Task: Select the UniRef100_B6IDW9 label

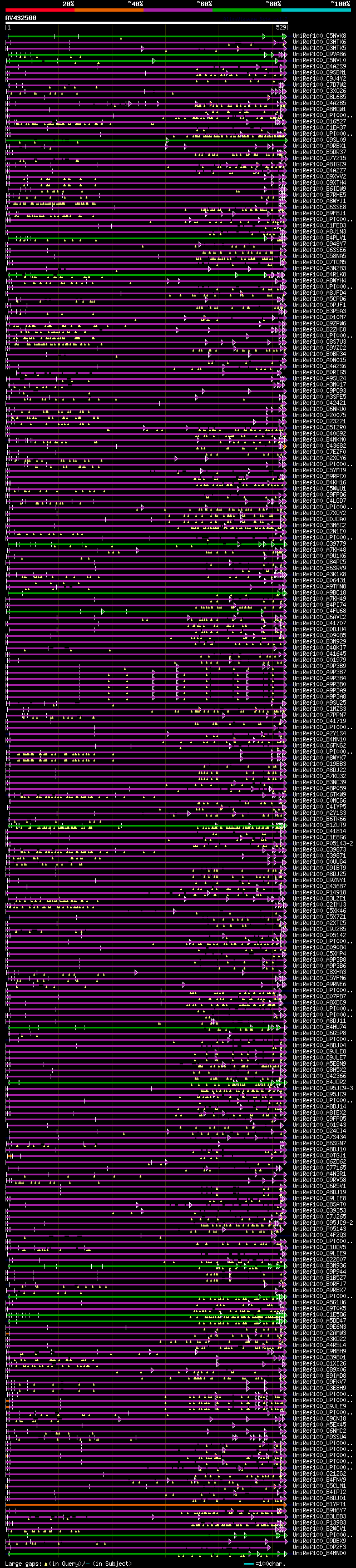Action: pyautogui.click(x=319, y=189)
